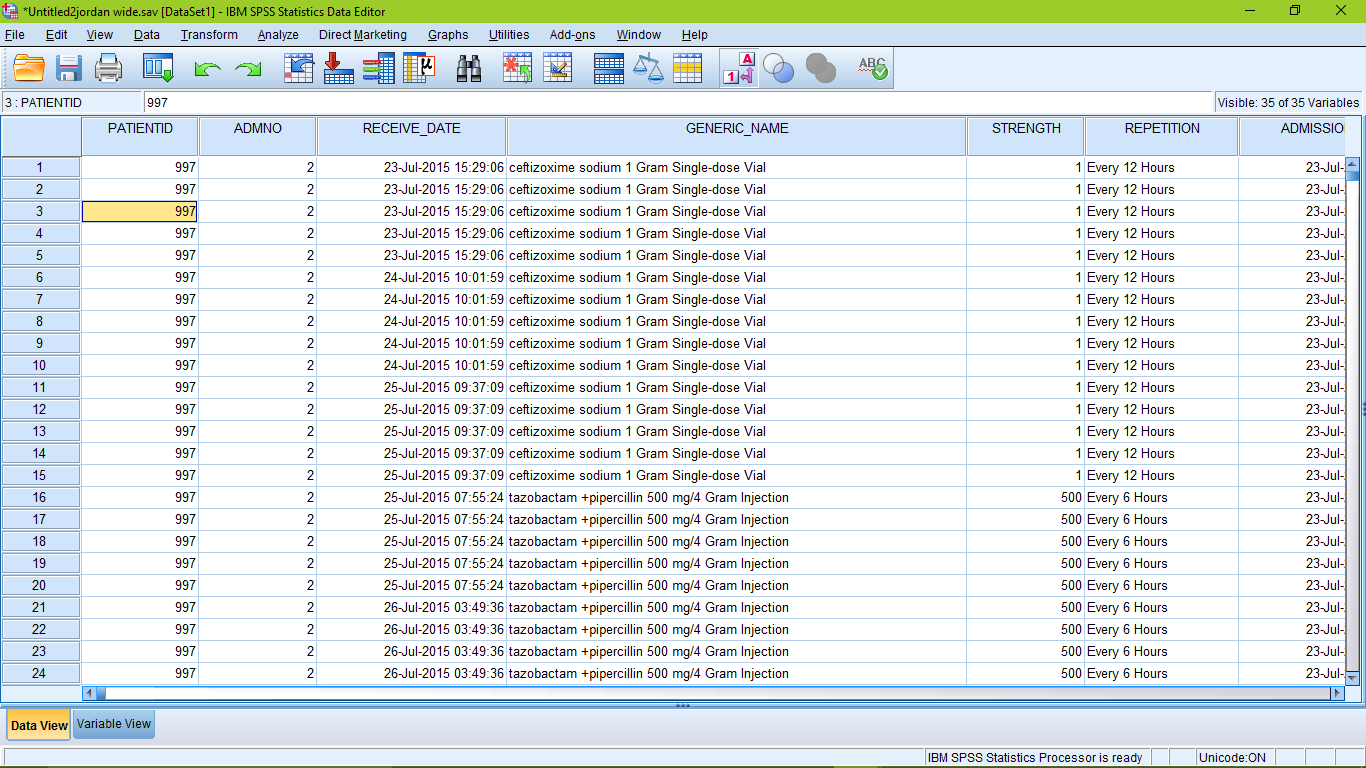Switch to the Variable View tab

point(113,724)
